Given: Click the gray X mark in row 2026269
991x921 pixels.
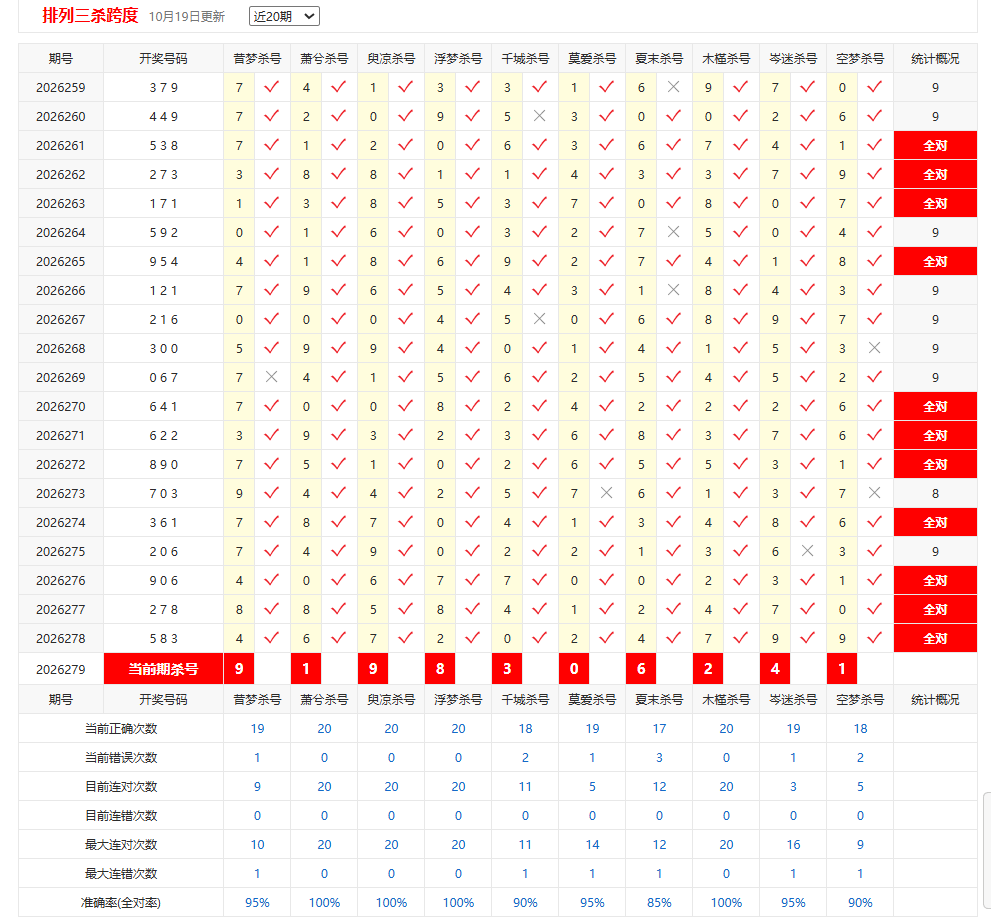Looking at the screenshot, I should pyautogui.click(x=272, y=377).
